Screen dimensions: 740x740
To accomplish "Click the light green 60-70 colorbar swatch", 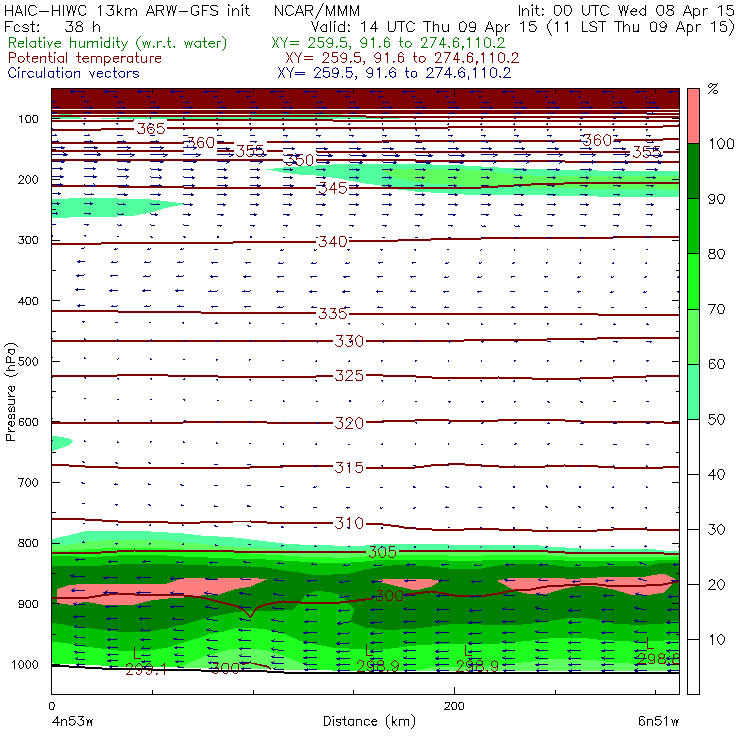I will (x=693, y=336).
